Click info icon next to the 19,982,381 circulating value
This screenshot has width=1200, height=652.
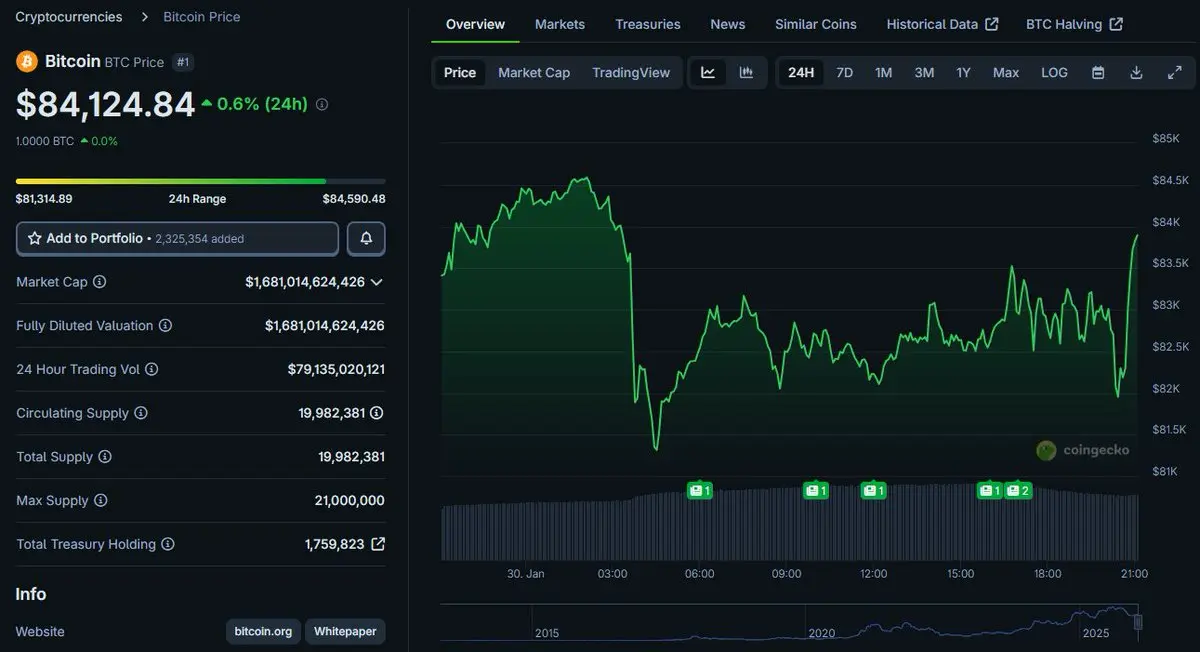pos(377,413)
